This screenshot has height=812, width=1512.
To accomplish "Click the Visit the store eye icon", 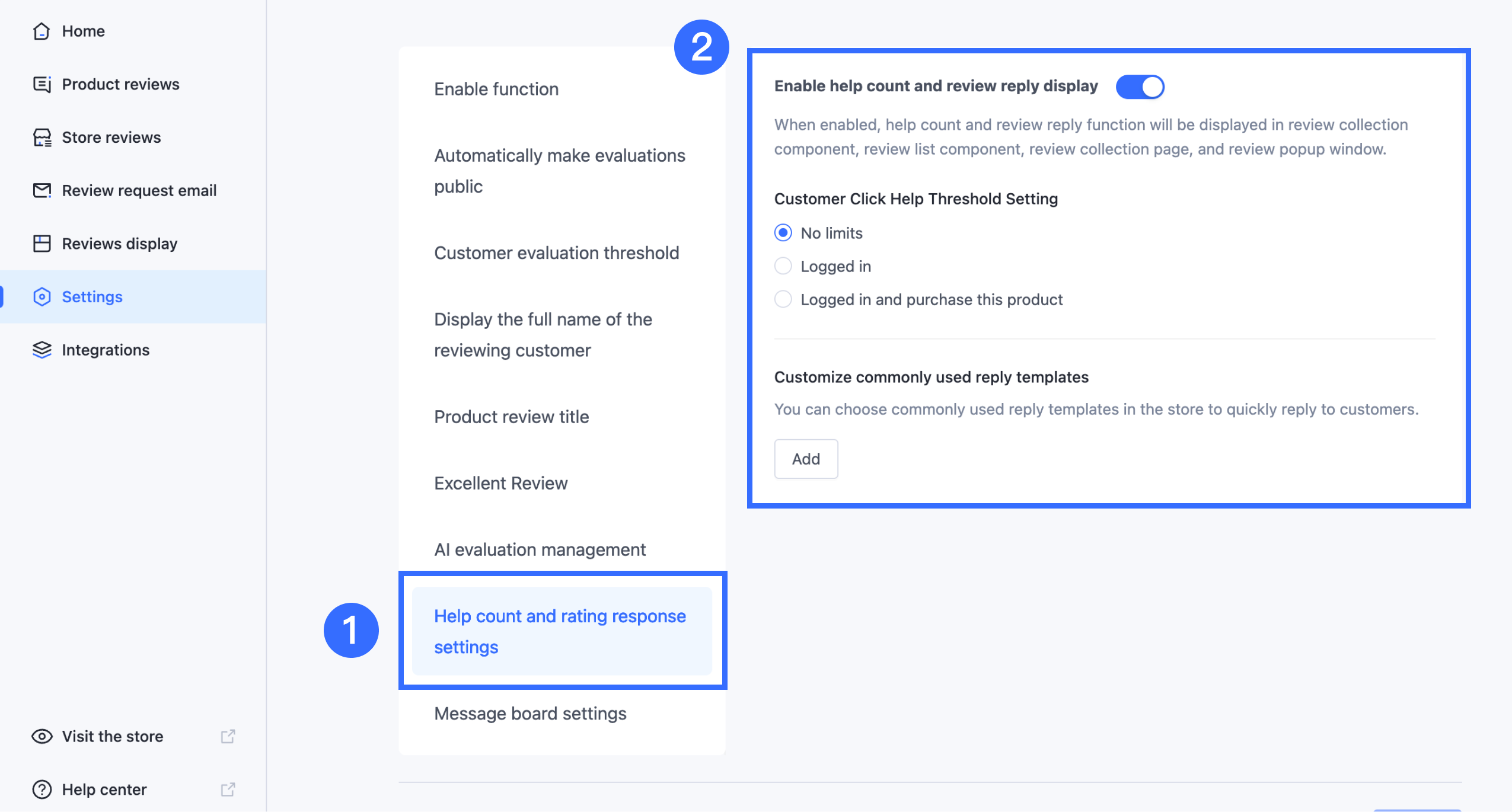I will (x=42, y=736).
